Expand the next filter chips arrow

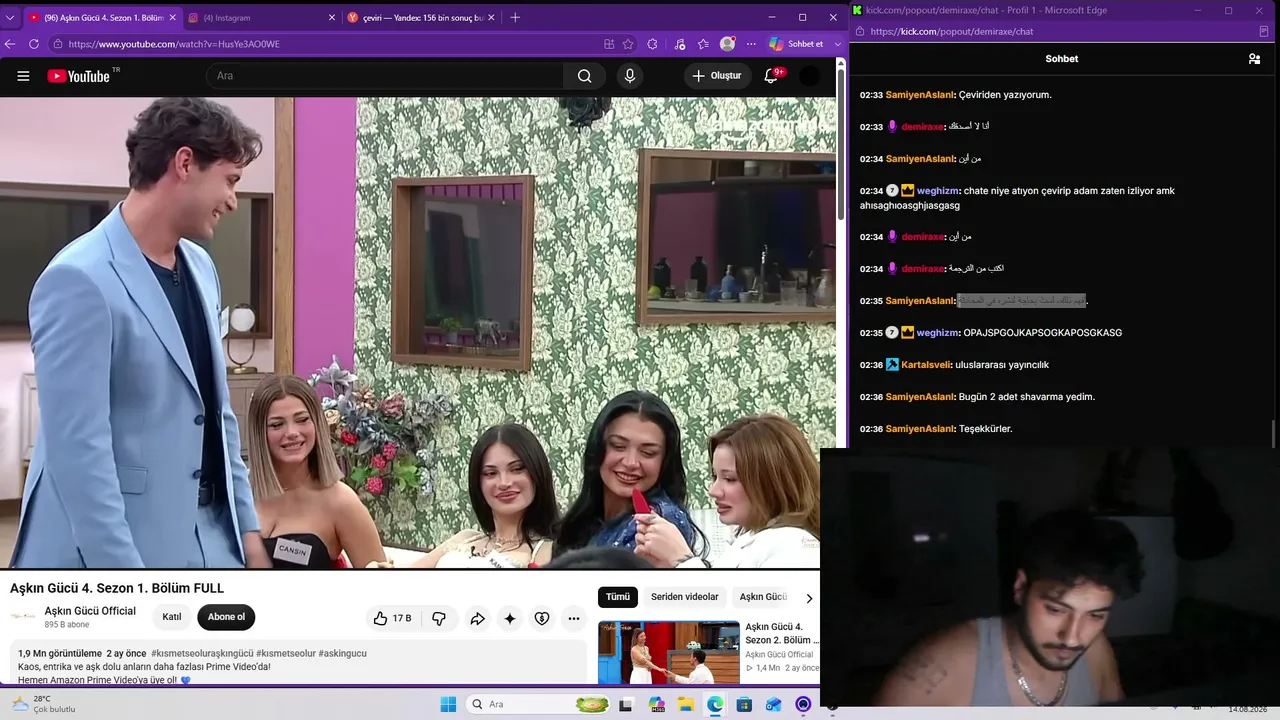pyautogui.click(x=809, y=598)
